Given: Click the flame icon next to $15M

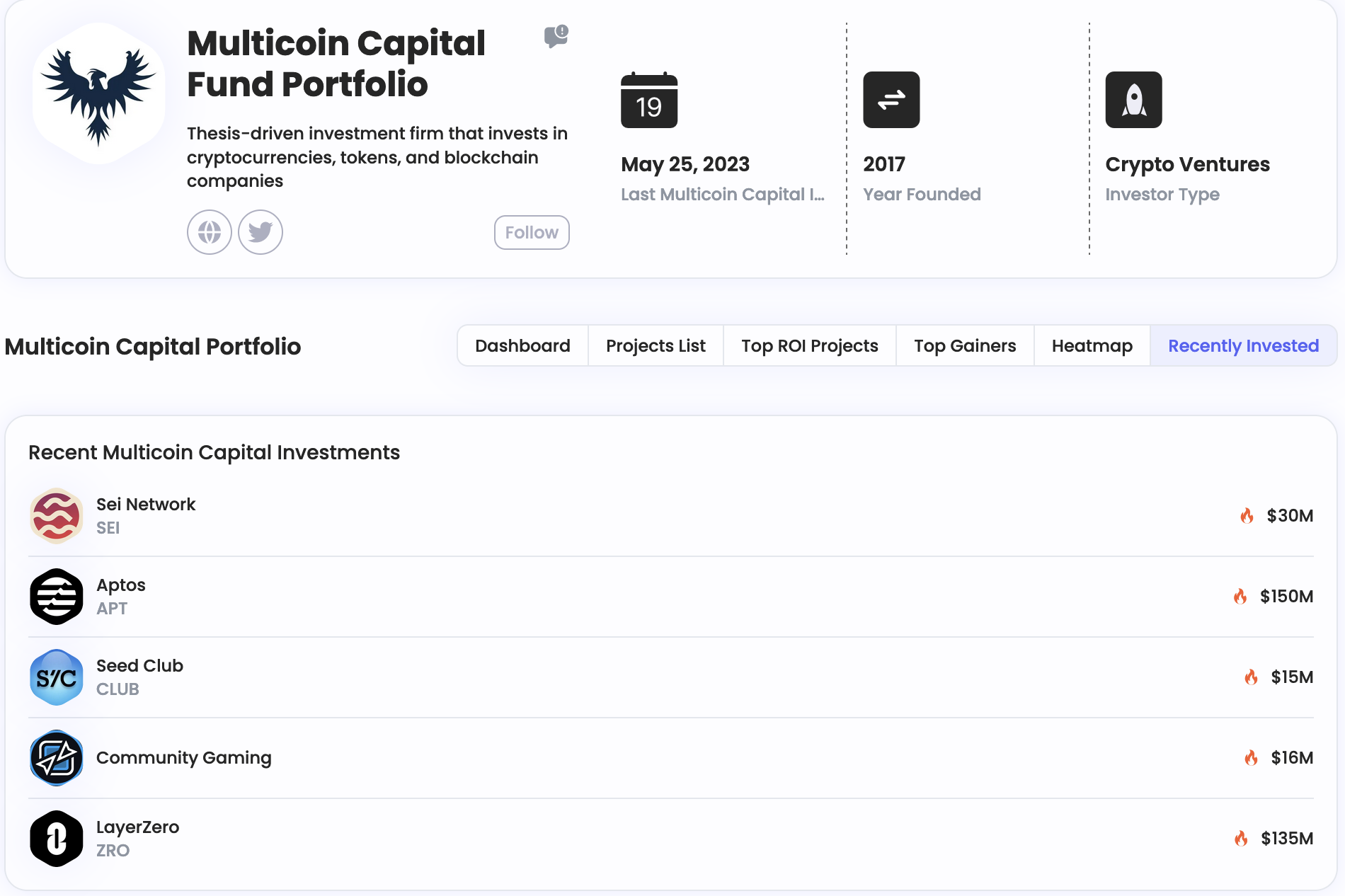Looking at the screenshot, I should click(x=1252, y=677).
